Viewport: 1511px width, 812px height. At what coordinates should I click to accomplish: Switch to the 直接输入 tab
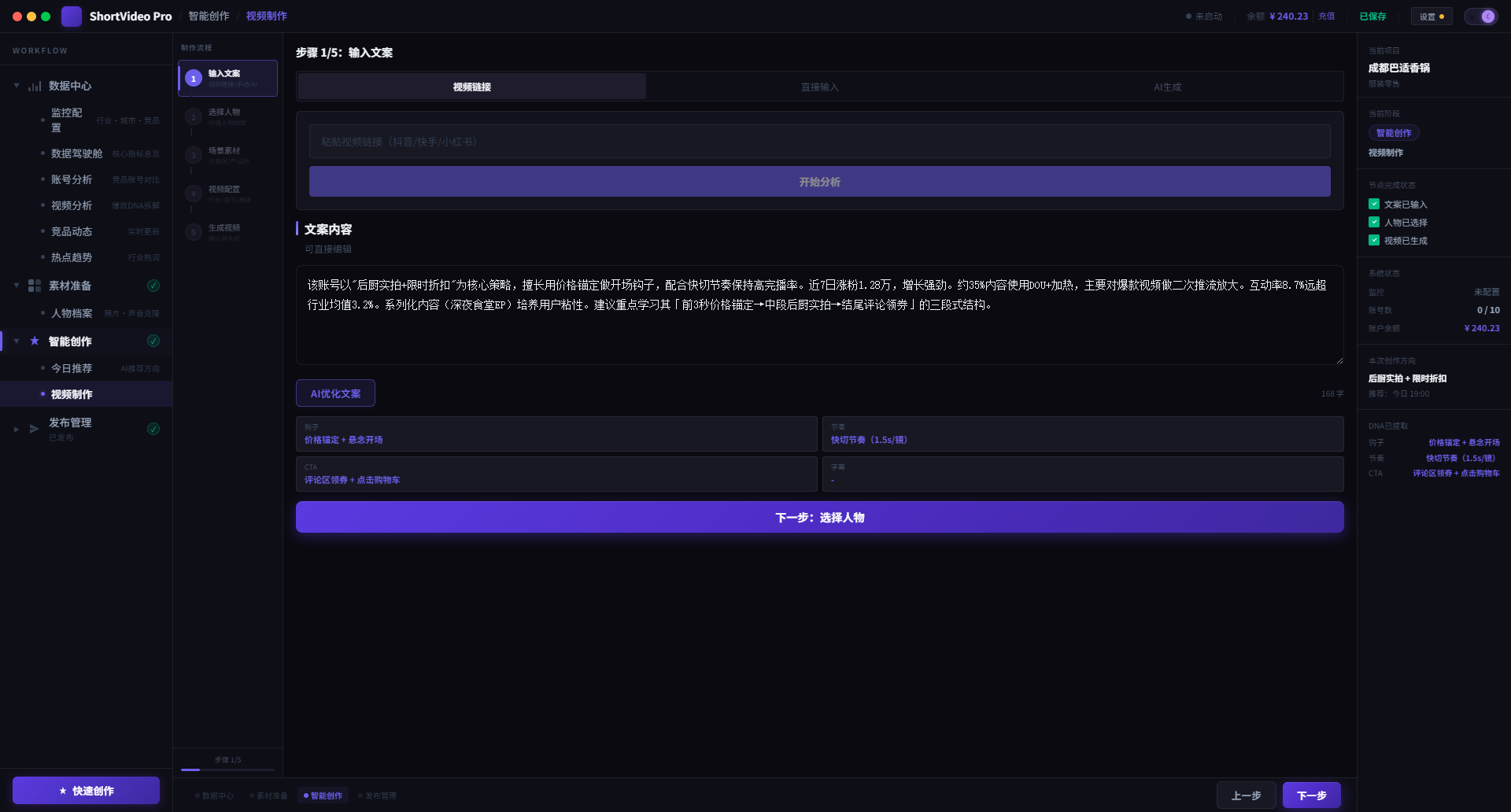click(820, 87)
